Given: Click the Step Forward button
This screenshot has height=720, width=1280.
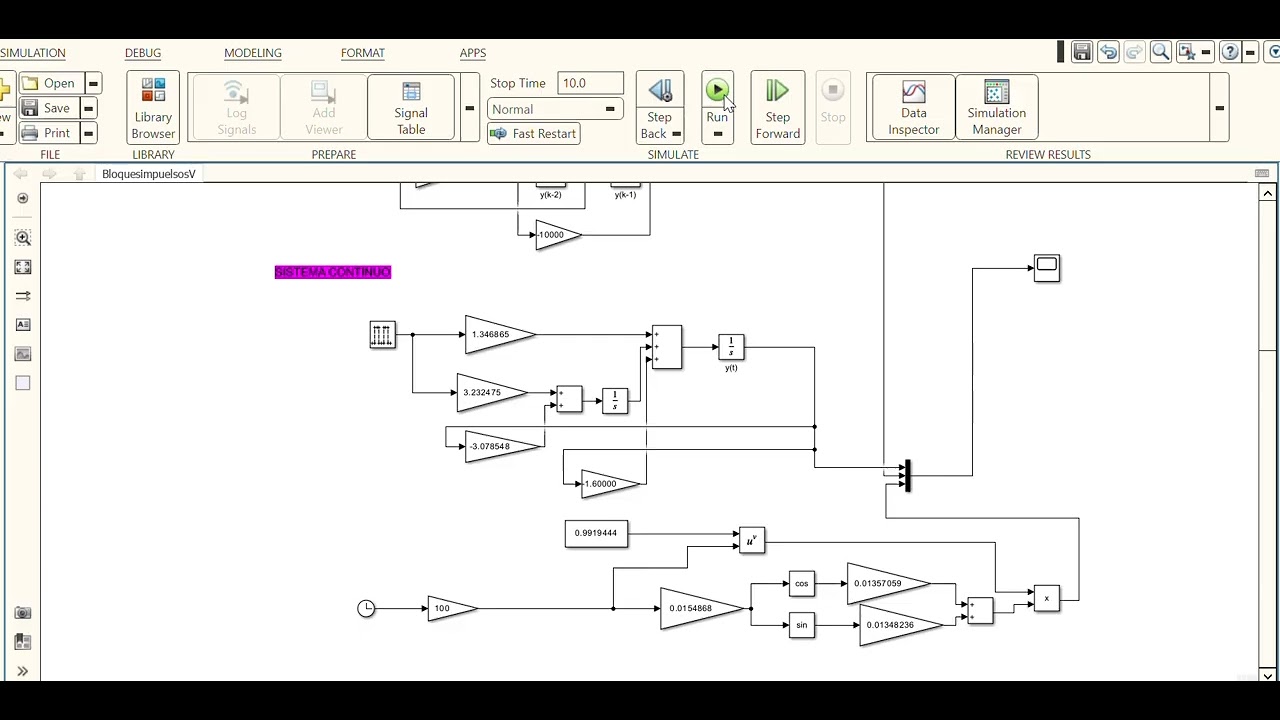Looking at the screenshot, I should pyautogui.click(x=777, y=108).
